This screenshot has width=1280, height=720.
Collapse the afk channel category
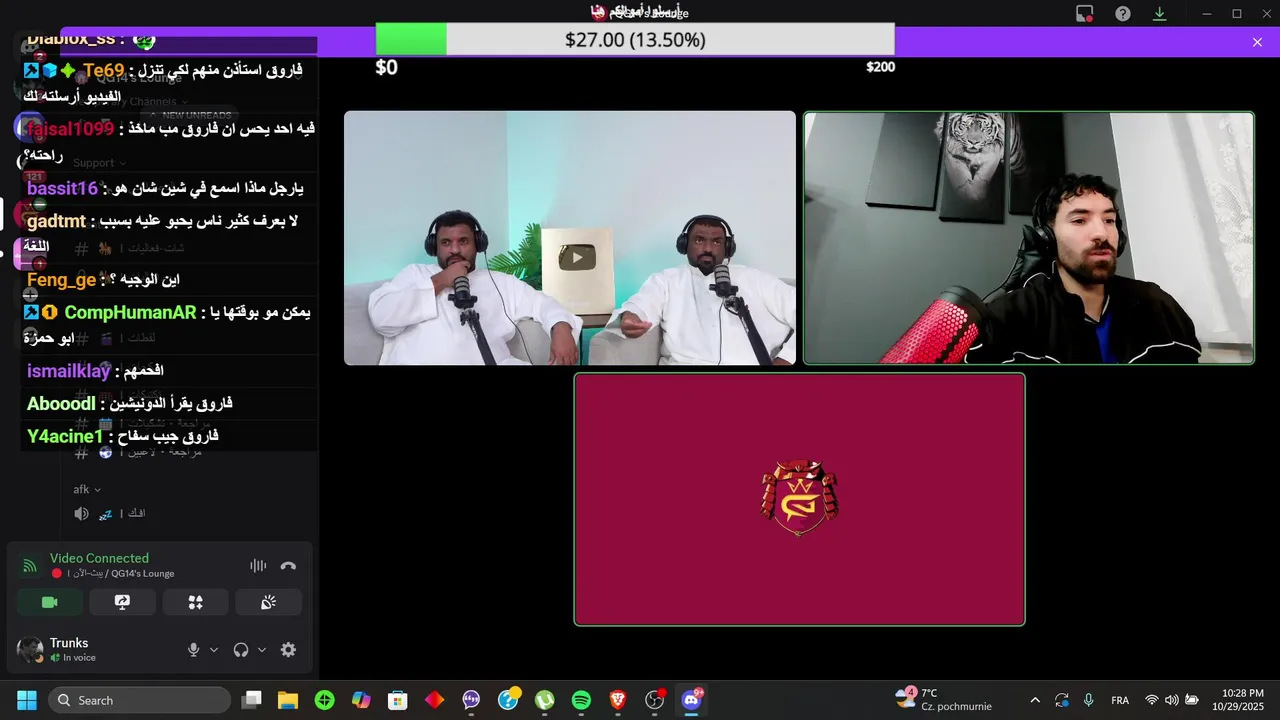(87, 490)
